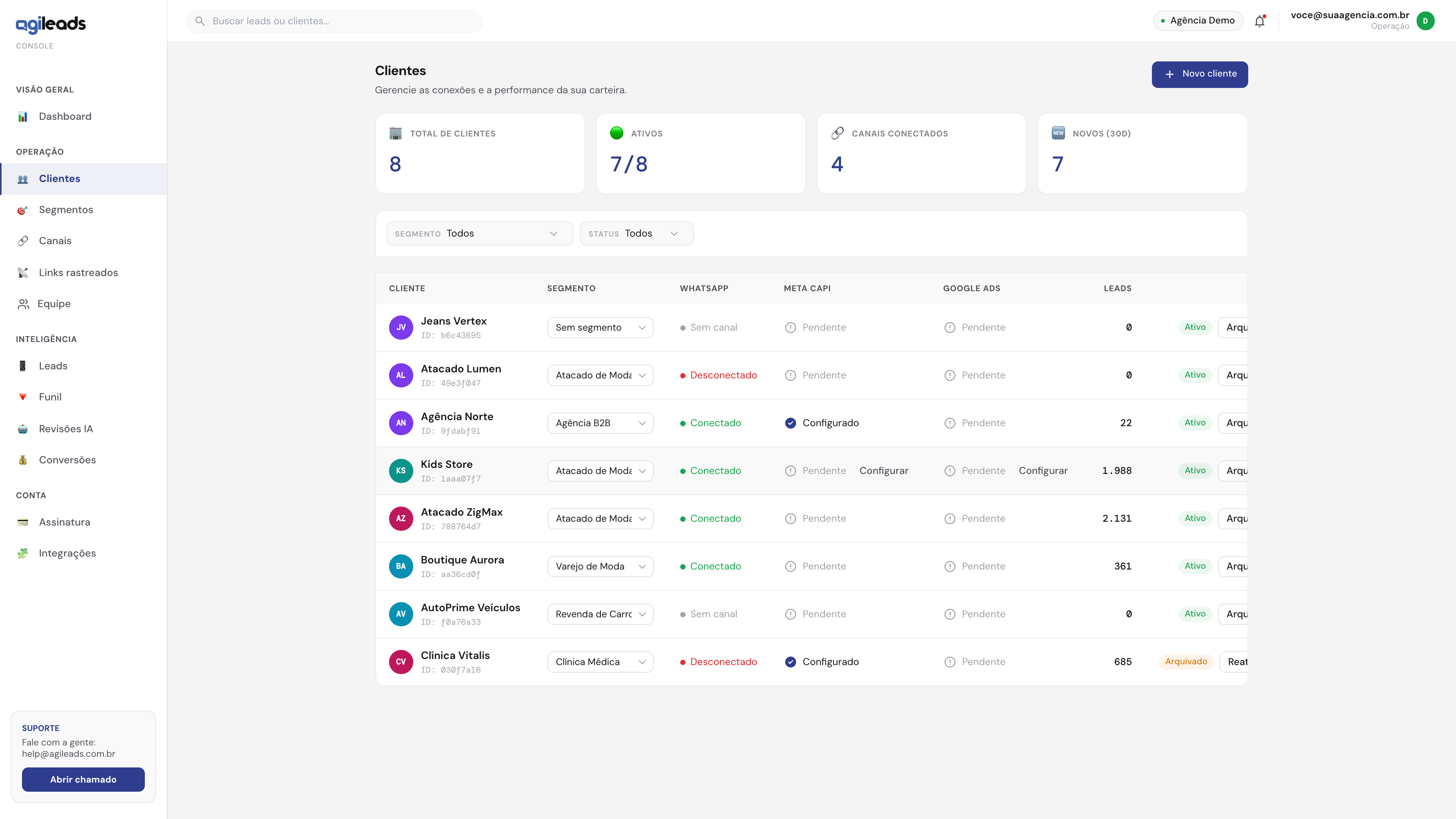Screen dimensions: 1456x819
Task: Click the LEADS column header
Action: [x=1117, y=288]
